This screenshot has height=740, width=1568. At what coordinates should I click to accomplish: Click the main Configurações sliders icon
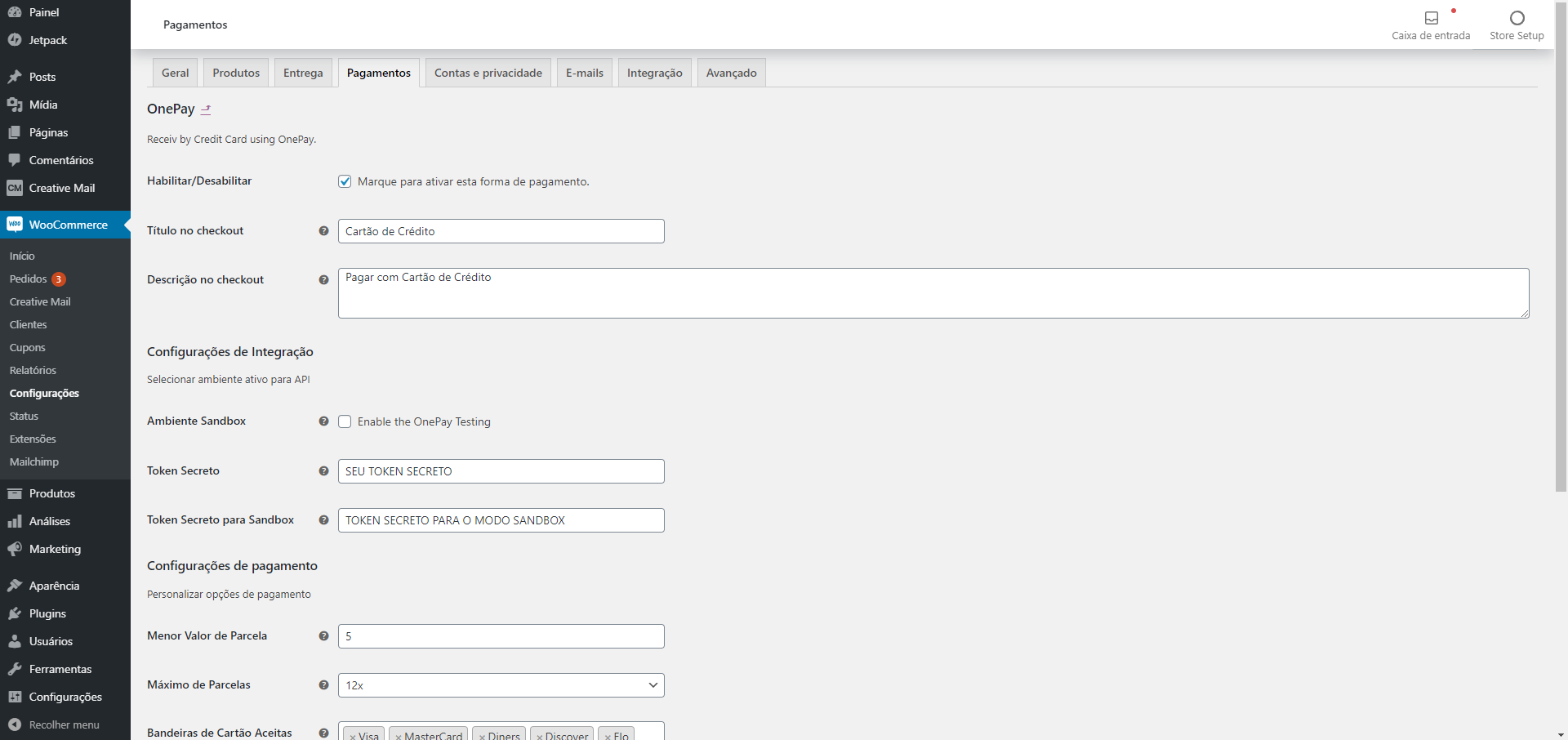pyautogui.click(x=15, y=697)
